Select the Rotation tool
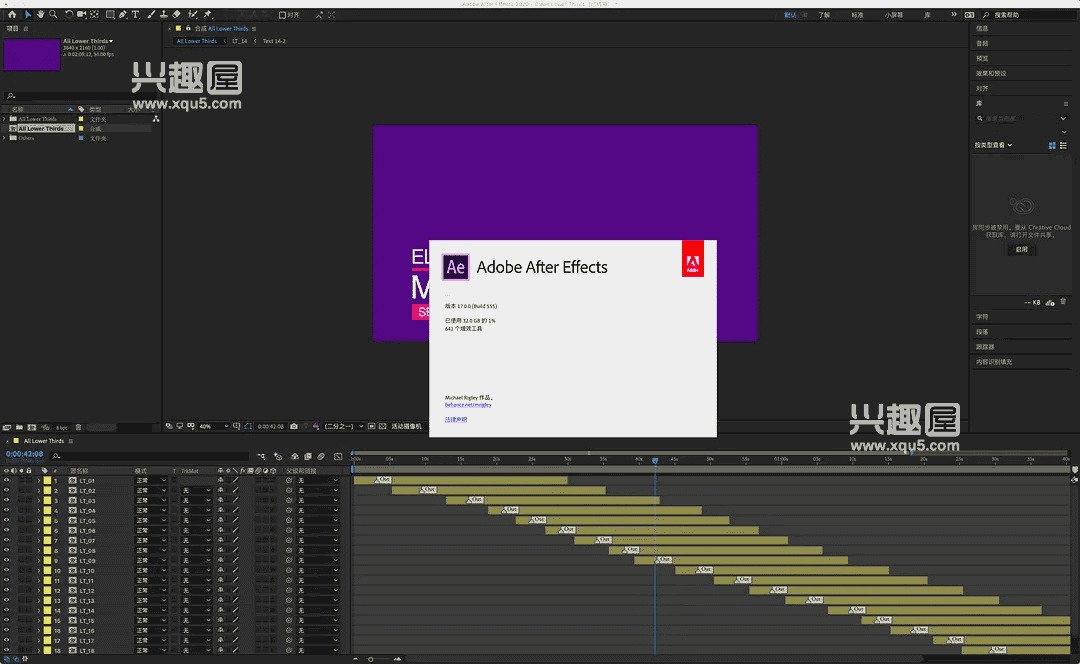Viewport: 1080px width, 664px height. click(69, 14)
